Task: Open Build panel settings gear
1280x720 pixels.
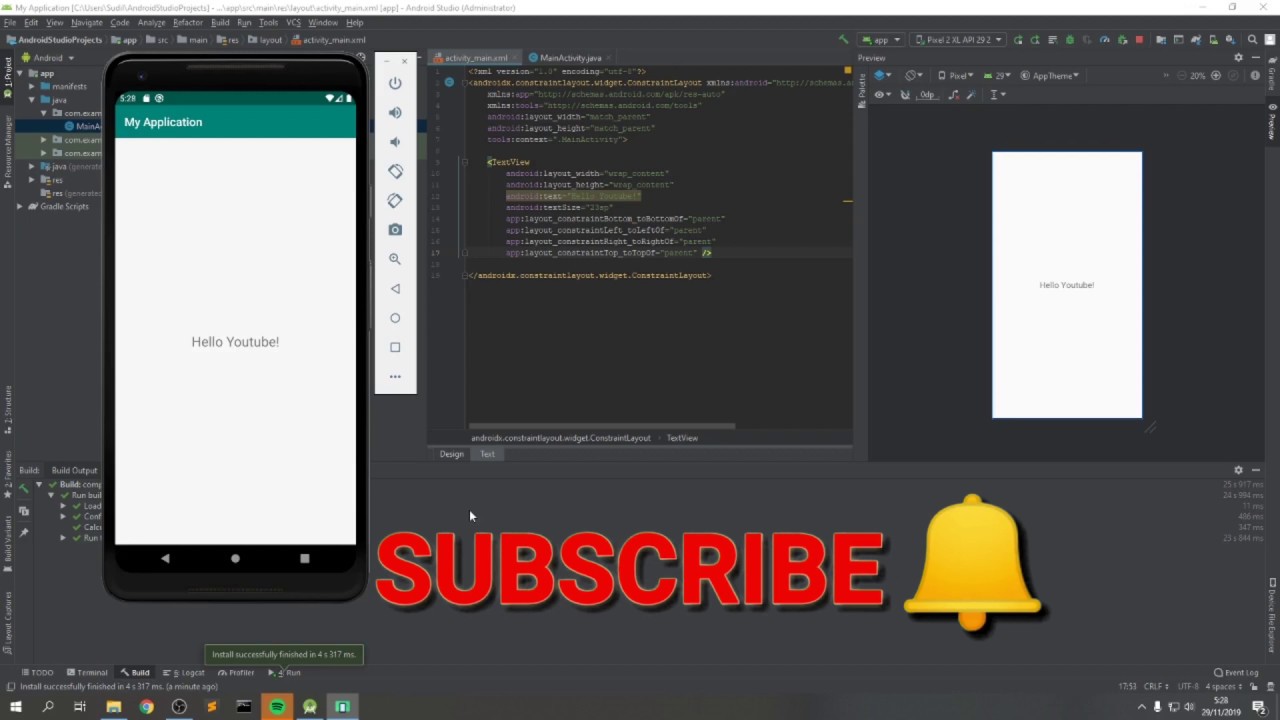Action: (1238, 470)
